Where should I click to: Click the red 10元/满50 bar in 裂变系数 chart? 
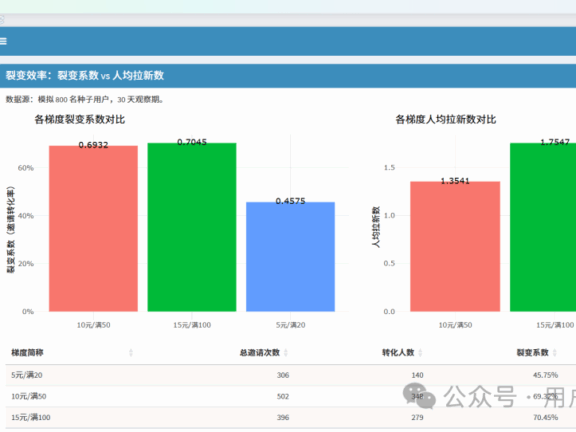pyautogui.click(x=93, y=228)
